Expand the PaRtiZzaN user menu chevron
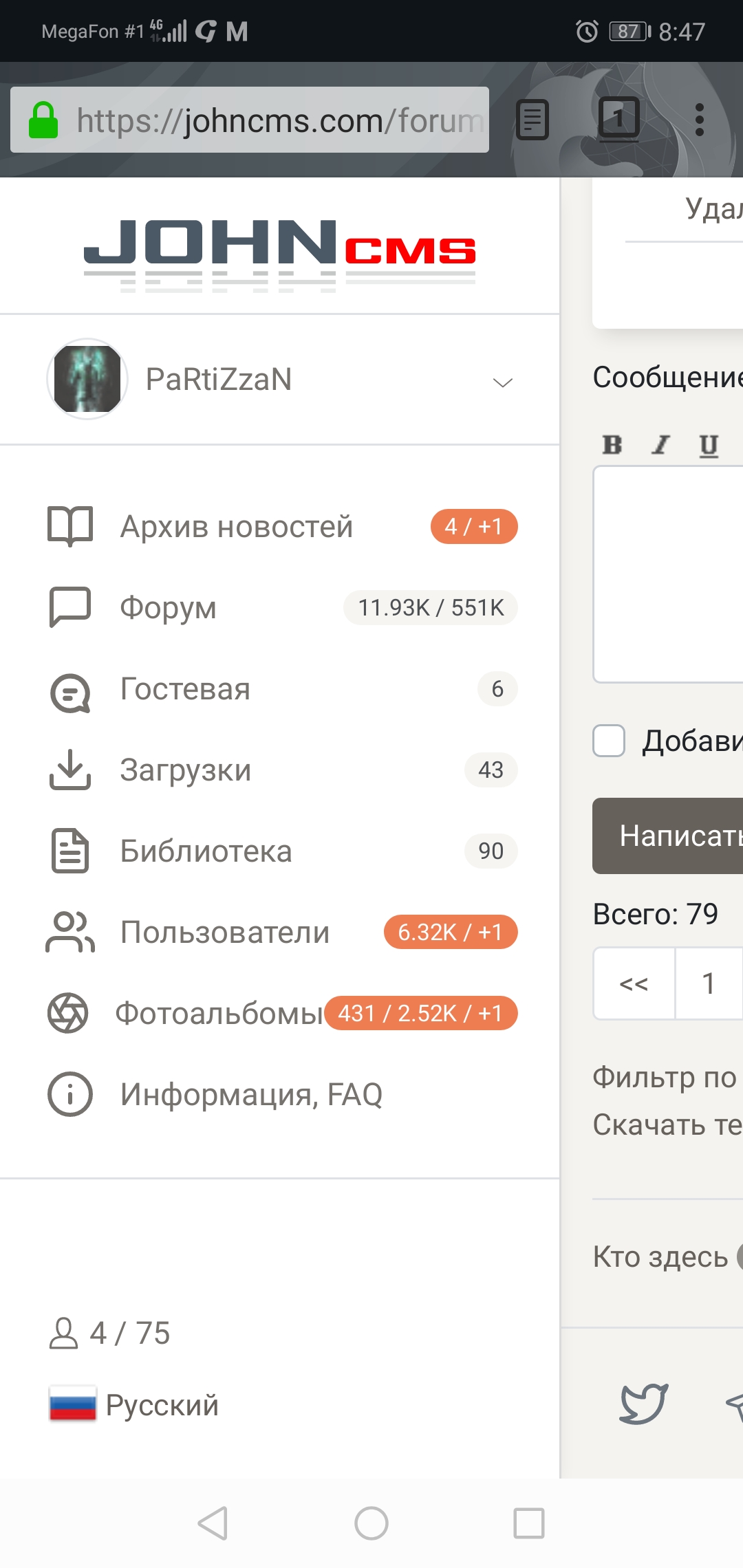Viewport: 743px width, 1568px height. [x=503, y=382]
